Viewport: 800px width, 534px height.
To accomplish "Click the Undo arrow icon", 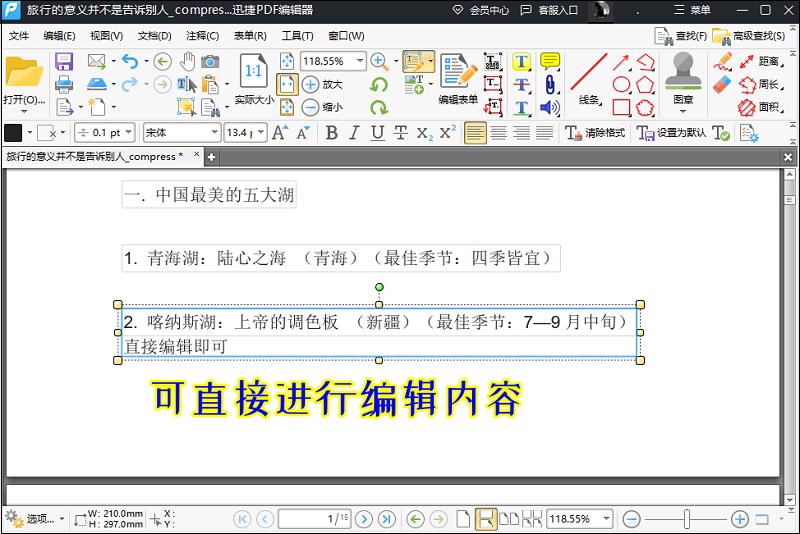I will [x=130, y=62].
